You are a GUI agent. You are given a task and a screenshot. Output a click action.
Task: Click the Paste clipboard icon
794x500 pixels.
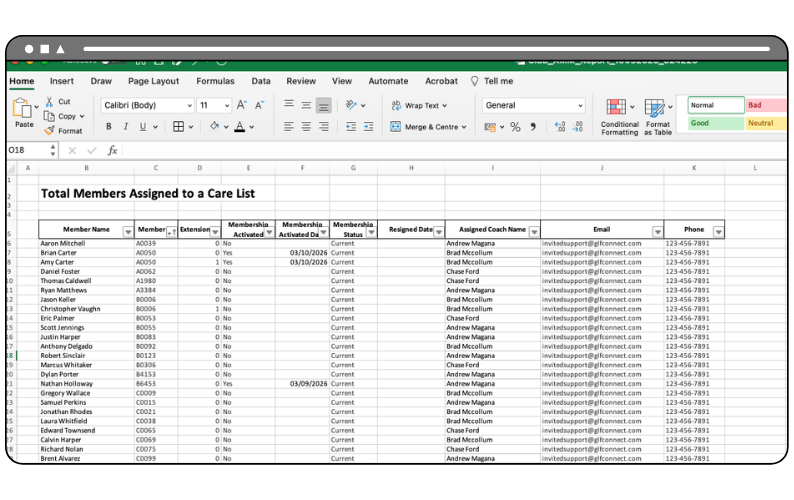[x=22, y=108]
